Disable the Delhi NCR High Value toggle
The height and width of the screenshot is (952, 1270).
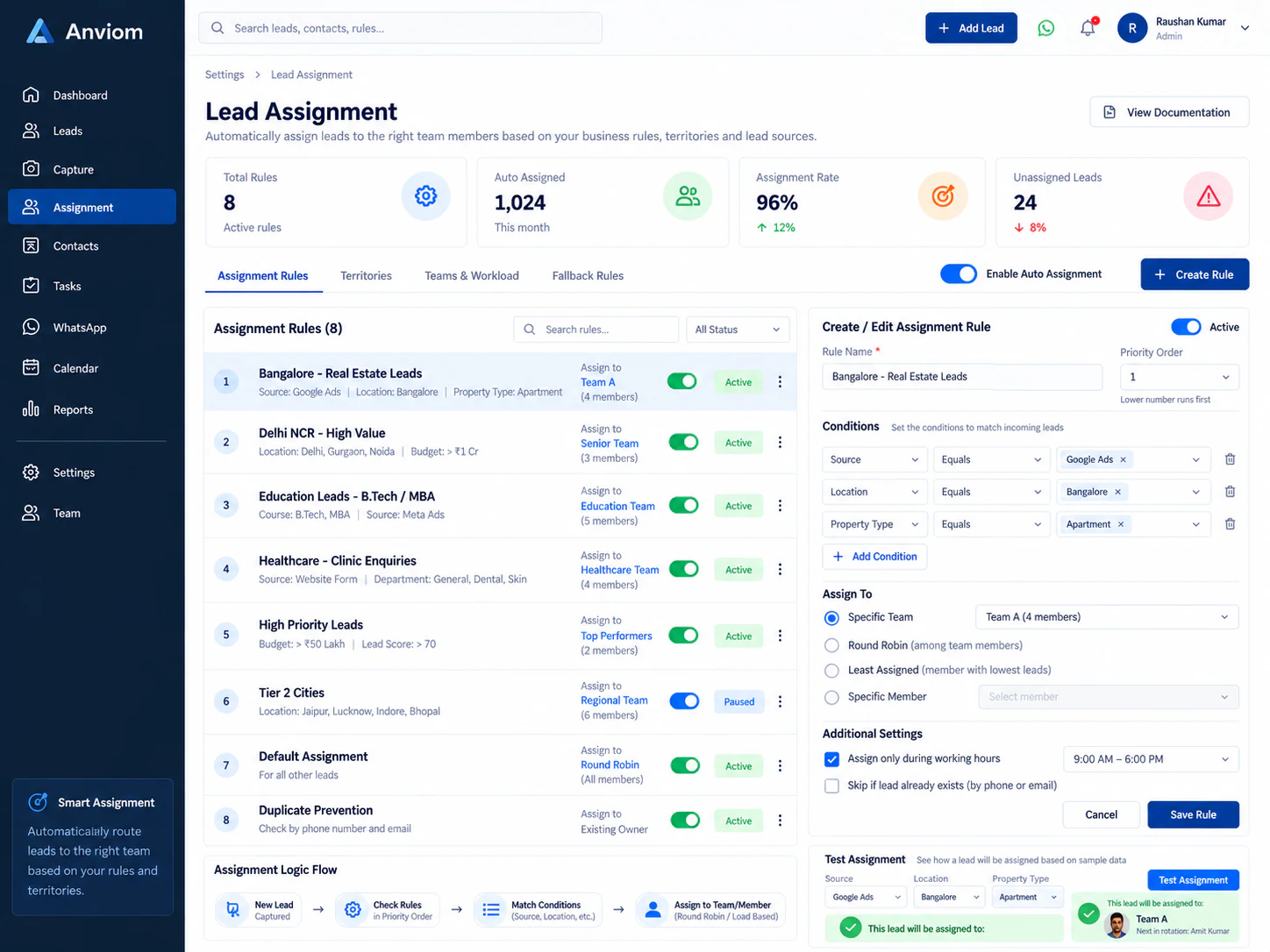[683, 443]
